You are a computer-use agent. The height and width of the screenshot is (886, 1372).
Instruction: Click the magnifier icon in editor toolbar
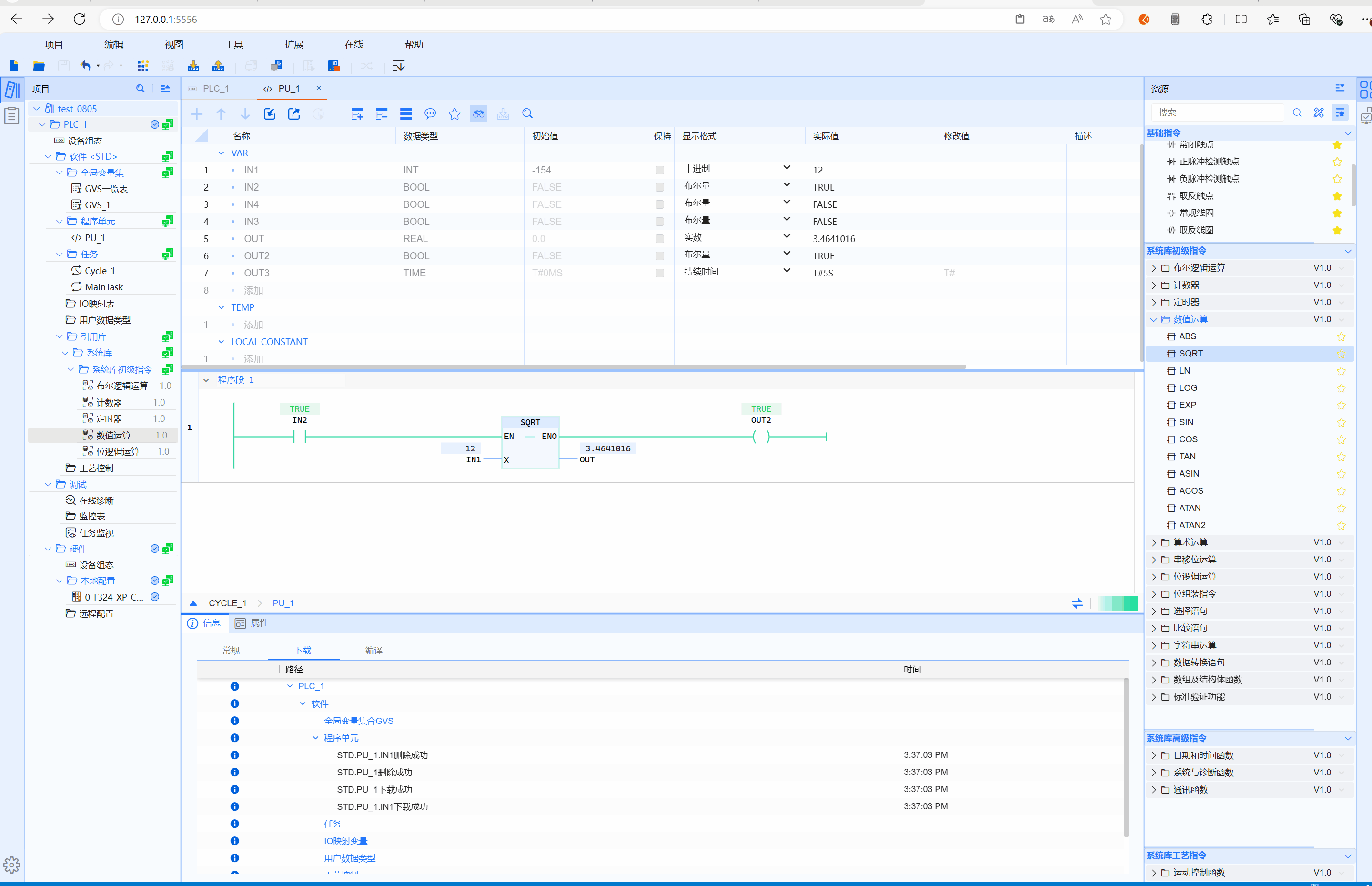point(527,114)
